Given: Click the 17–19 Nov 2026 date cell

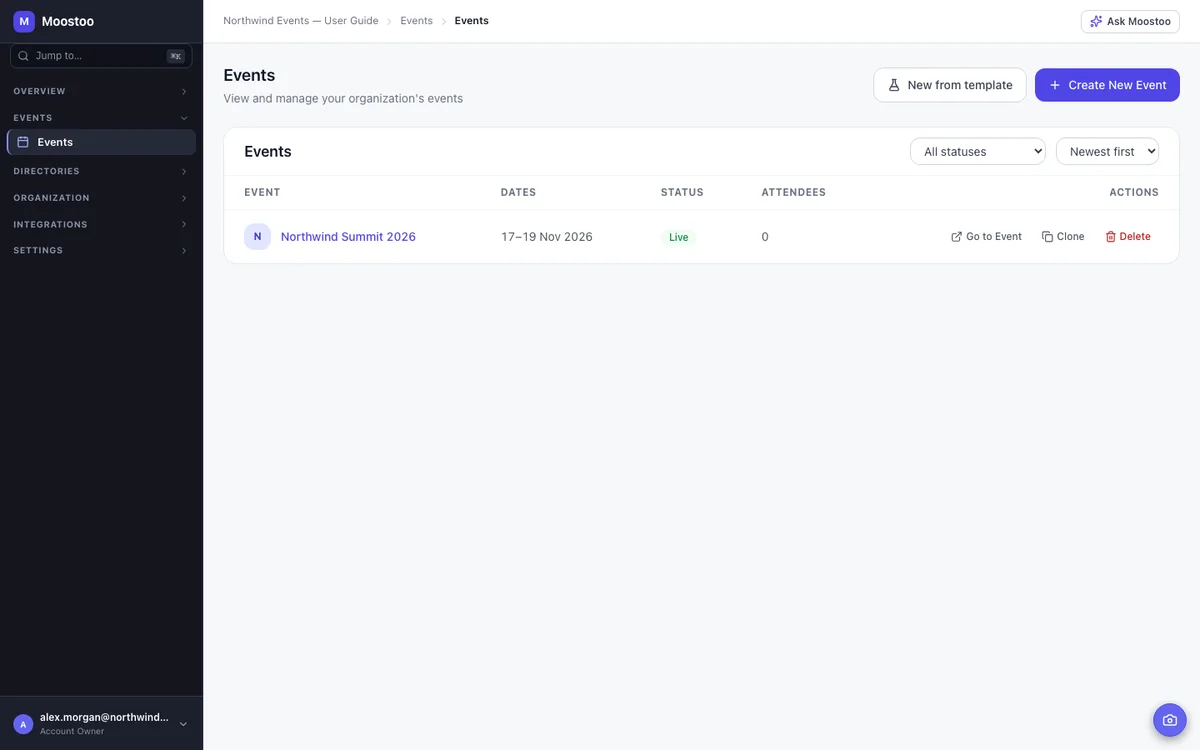Looking at the screenshot, I should 547,237.
